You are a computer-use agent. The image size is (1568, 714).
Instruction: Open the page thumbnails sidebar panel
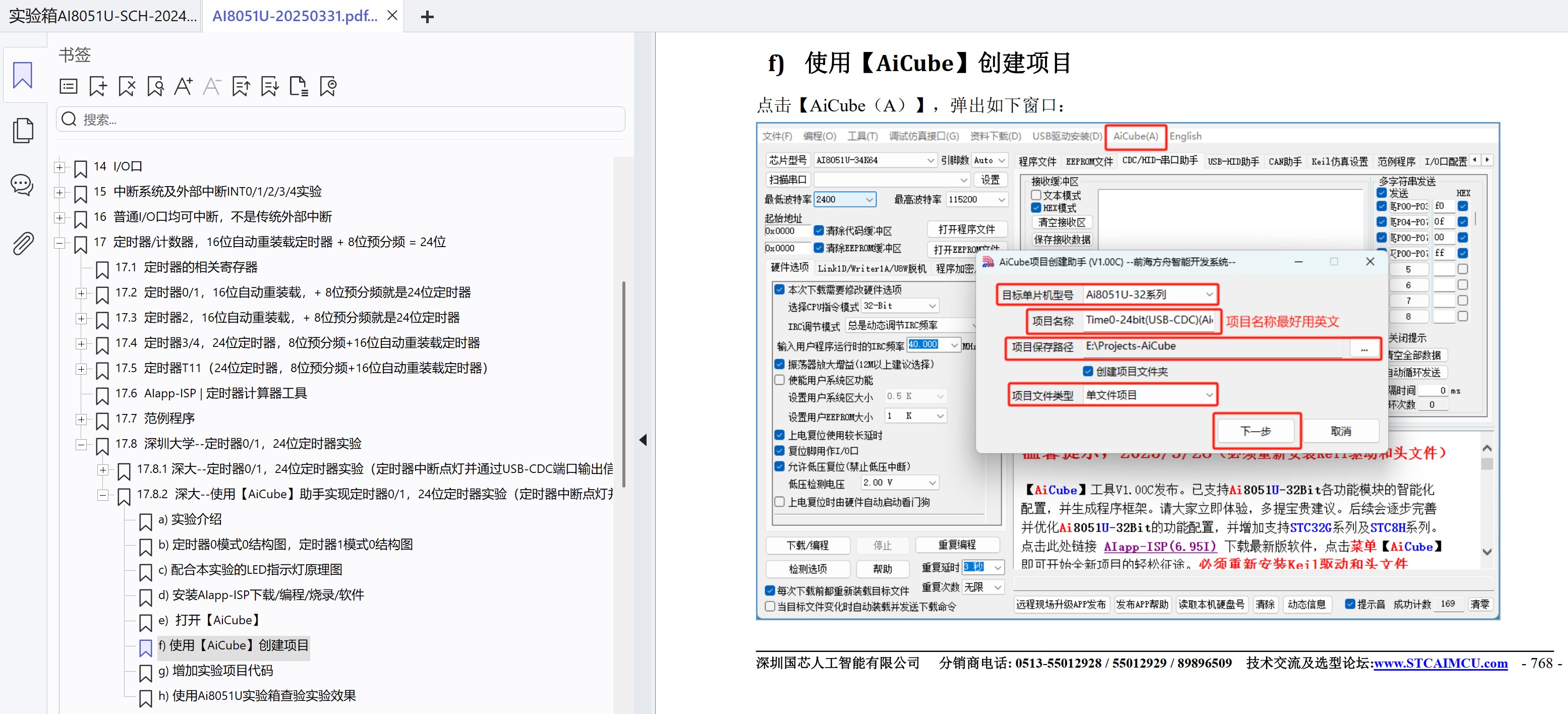coord(23,130)
